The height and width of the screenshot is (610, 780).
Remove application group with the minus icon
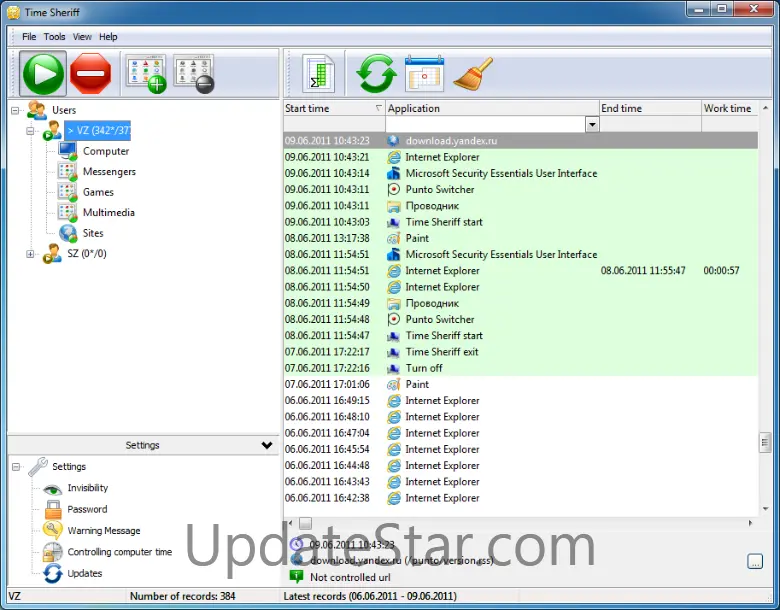click(x=194, y=74)
